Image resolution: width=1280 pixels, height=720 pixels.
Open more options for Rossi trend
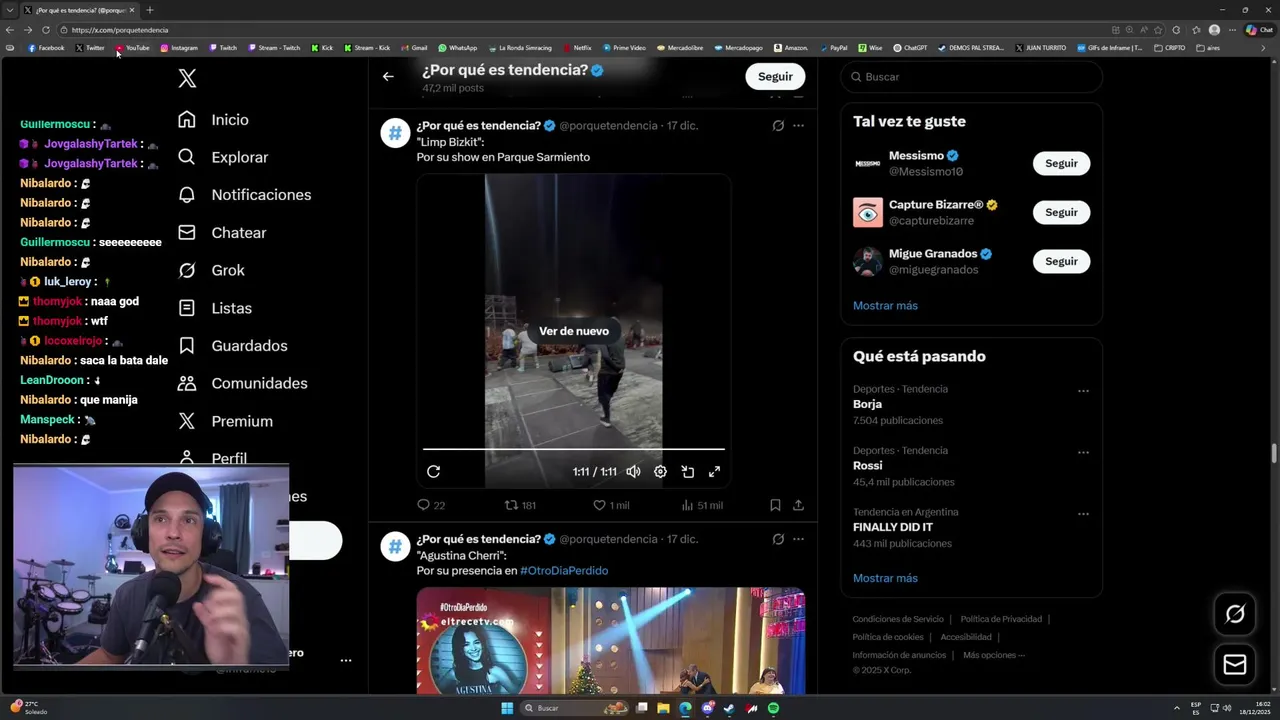pyautogui.click(x=1083, y=452)
